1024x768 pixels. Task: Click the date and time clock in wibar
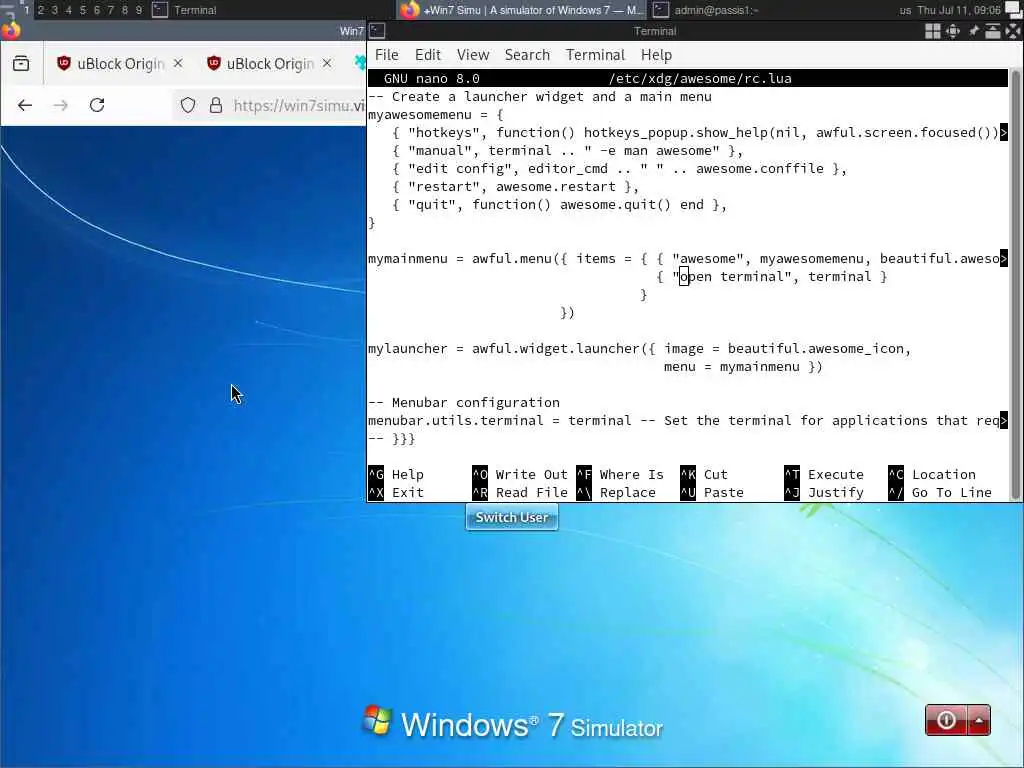click(959, 10)
